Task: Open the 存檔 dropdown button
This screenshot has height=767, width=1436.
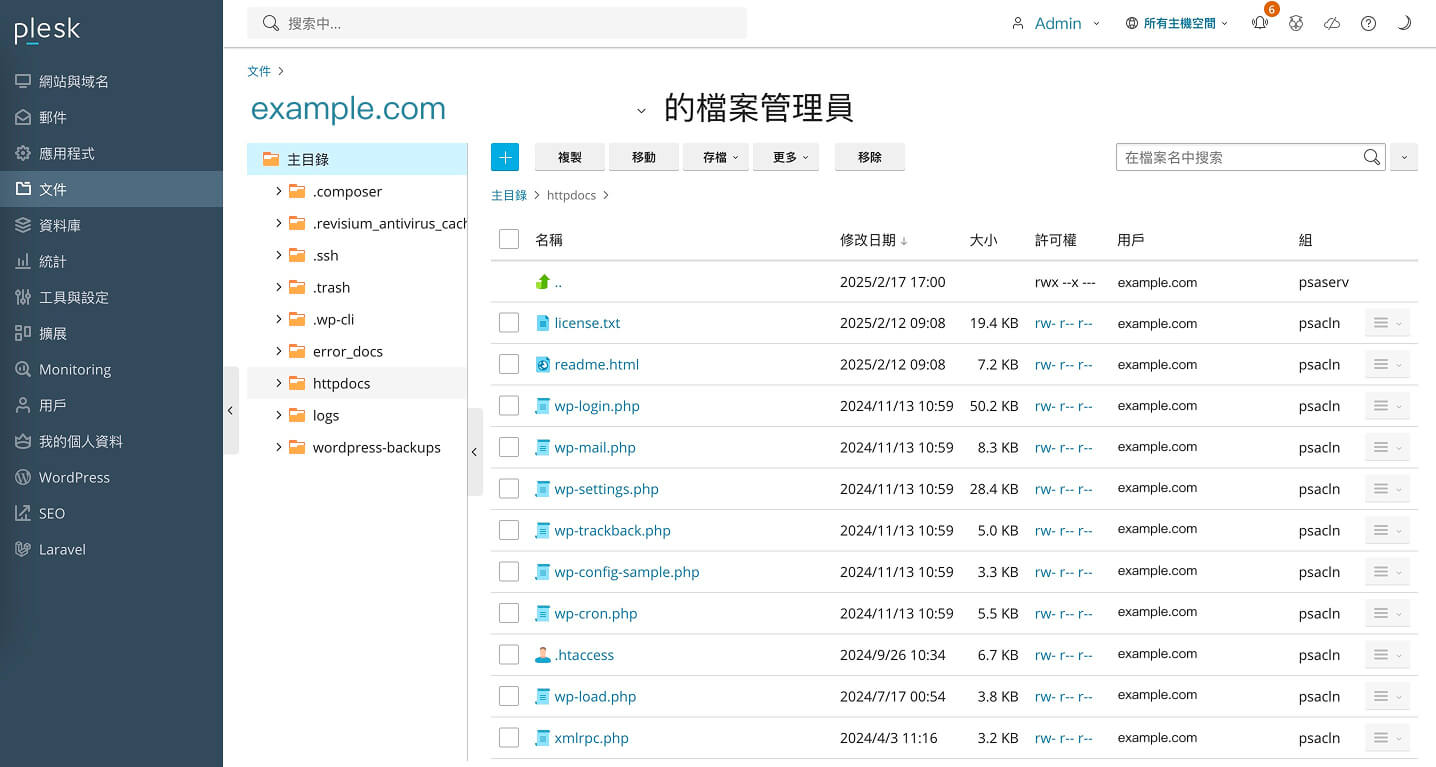Action: pos(716,157)
